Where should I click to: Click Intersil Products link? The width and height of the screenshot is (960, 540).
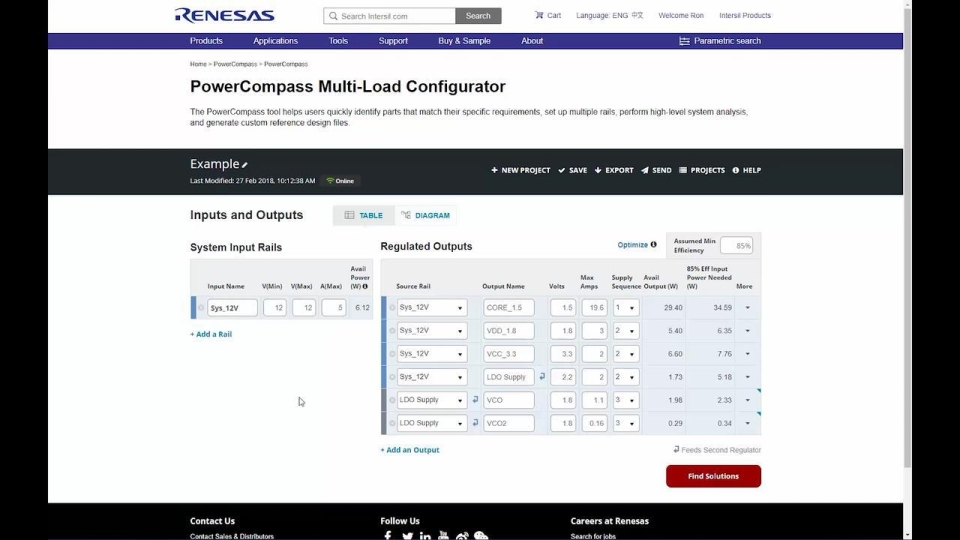(x=745, y=15)
